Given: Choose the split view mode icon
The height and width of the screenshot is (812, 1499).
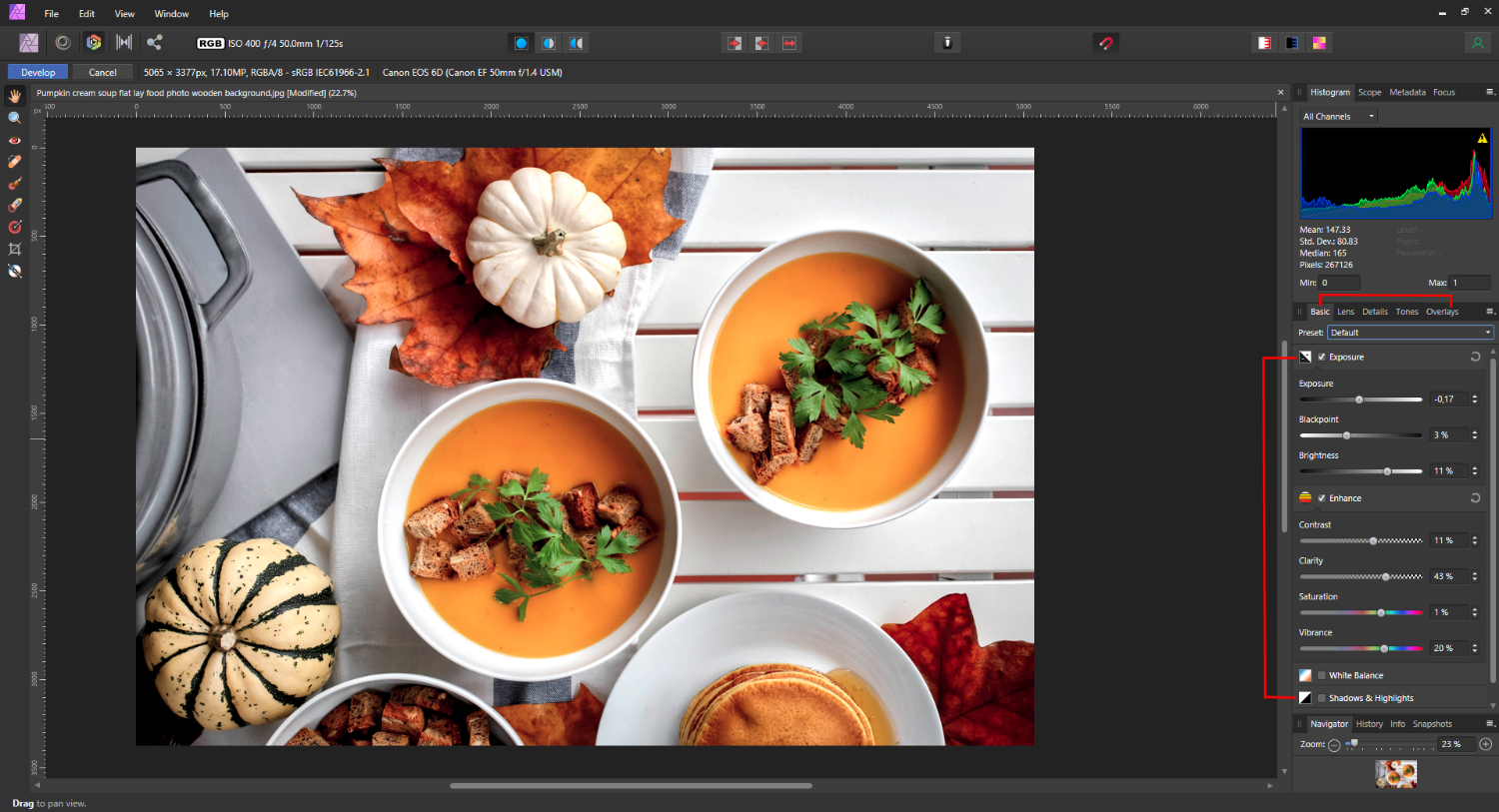Looking at the screenshot, I should click(549, 43).
